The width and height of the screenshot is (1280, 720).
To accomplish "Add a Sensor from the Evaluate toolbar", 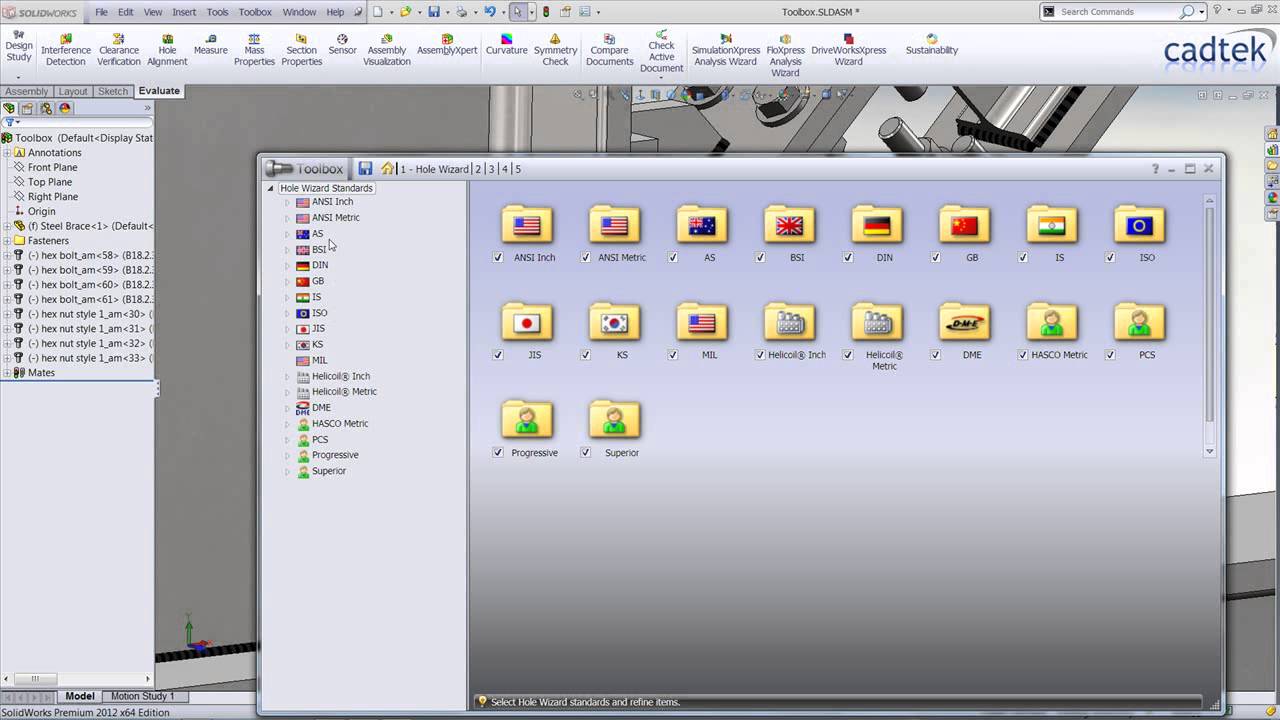I will coord(342,45).
